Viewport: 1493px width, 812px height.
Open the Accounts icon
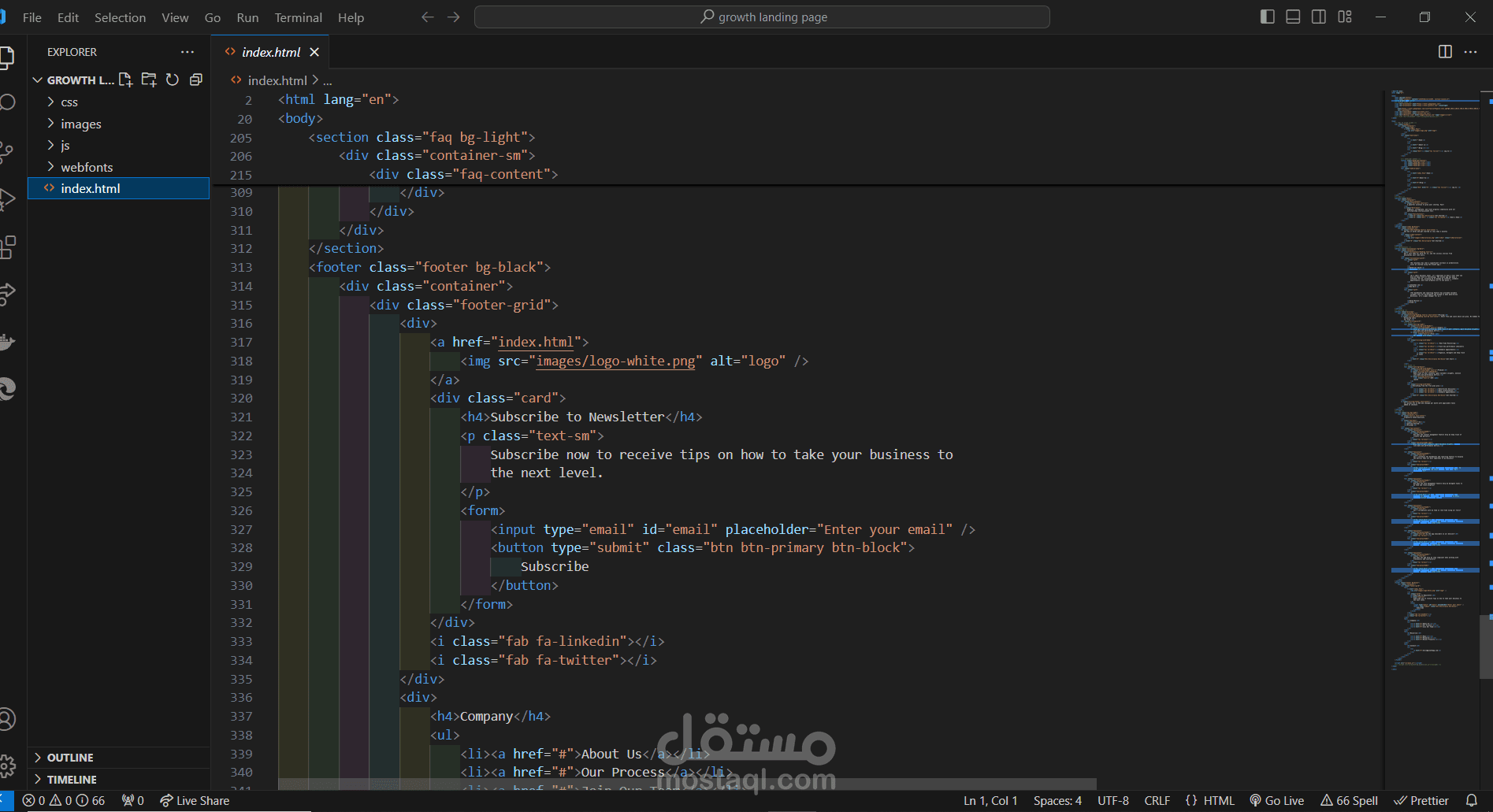(6, 719)
